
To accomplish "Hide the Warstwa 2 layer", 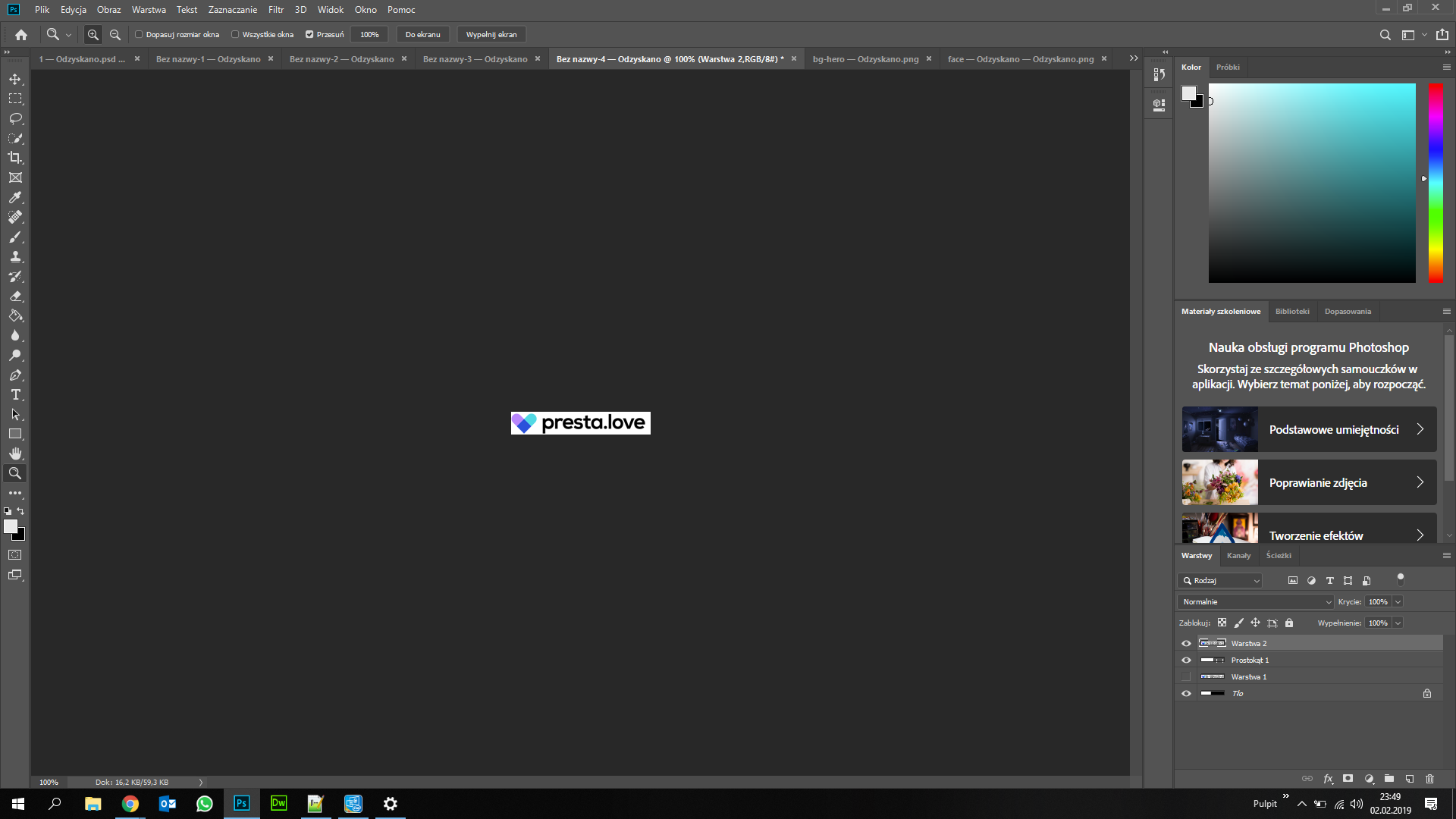I will 1186,644.
